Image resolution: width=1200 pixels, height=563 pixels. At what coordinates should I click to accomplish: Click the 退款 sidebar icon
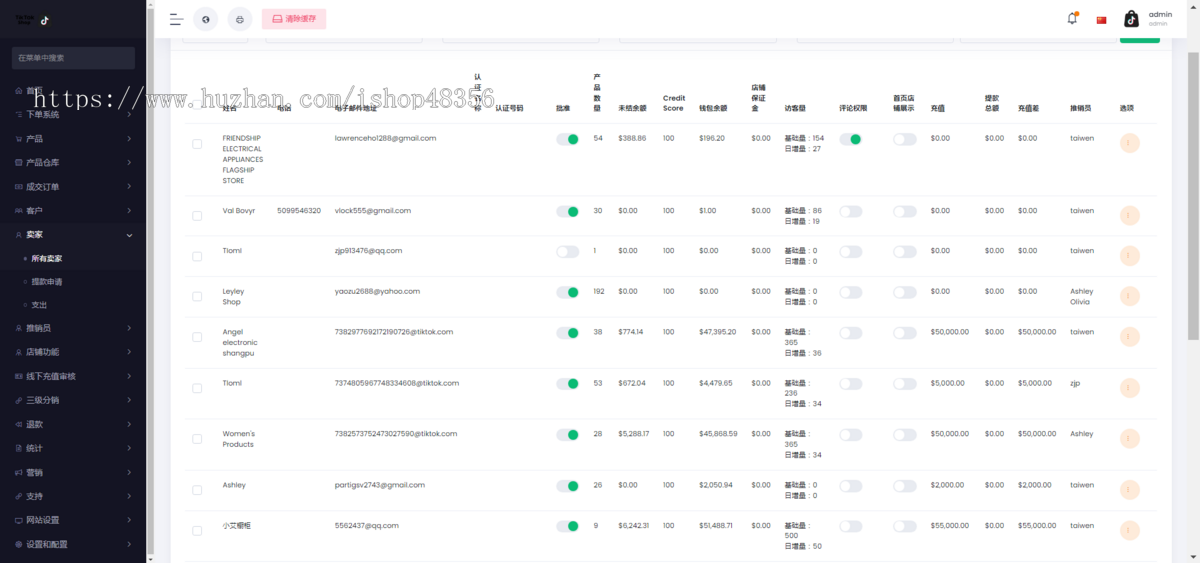[19, 424]
